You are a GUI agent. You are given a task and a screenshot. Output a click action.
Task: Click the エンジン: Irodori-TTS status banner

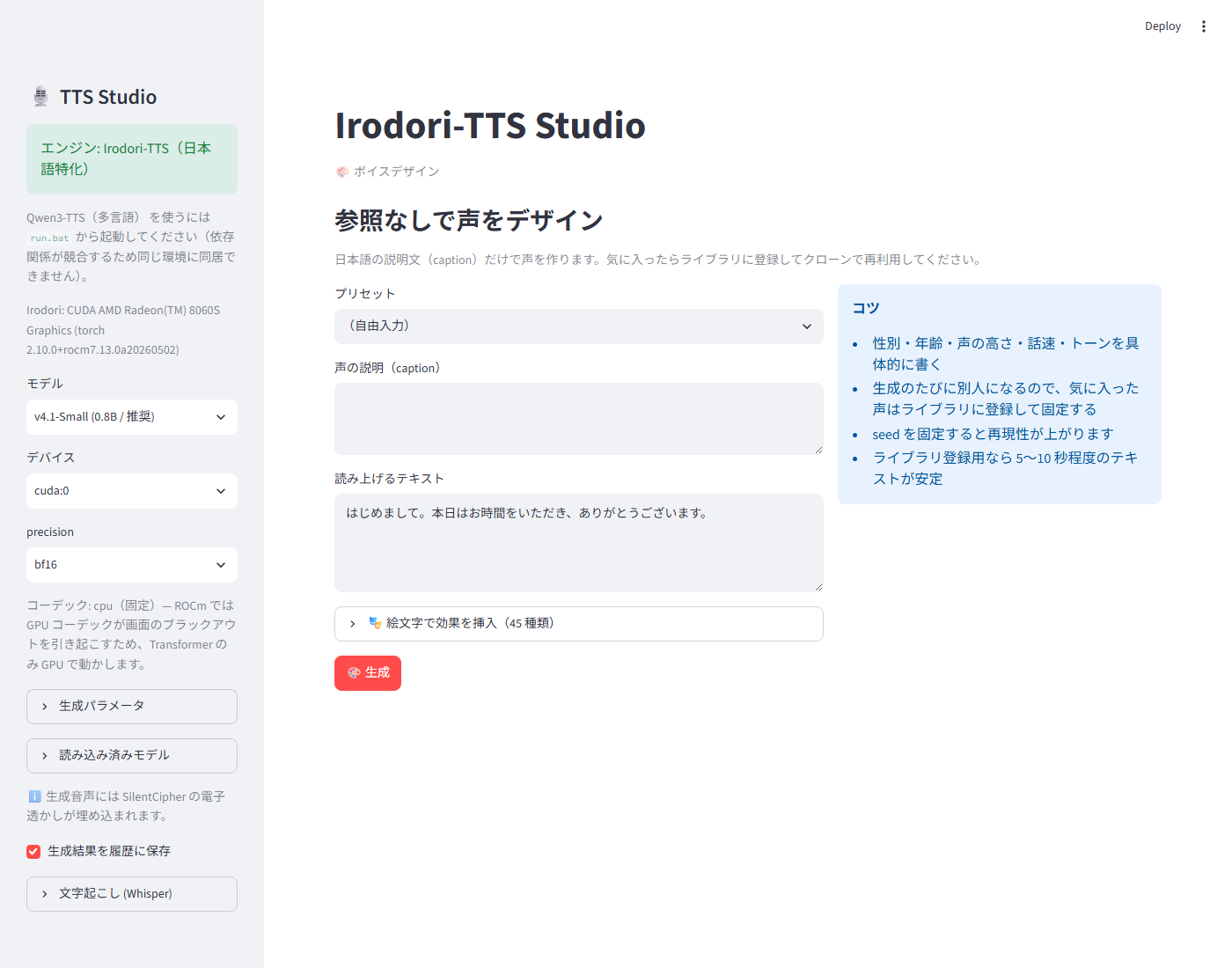[132, 159]
